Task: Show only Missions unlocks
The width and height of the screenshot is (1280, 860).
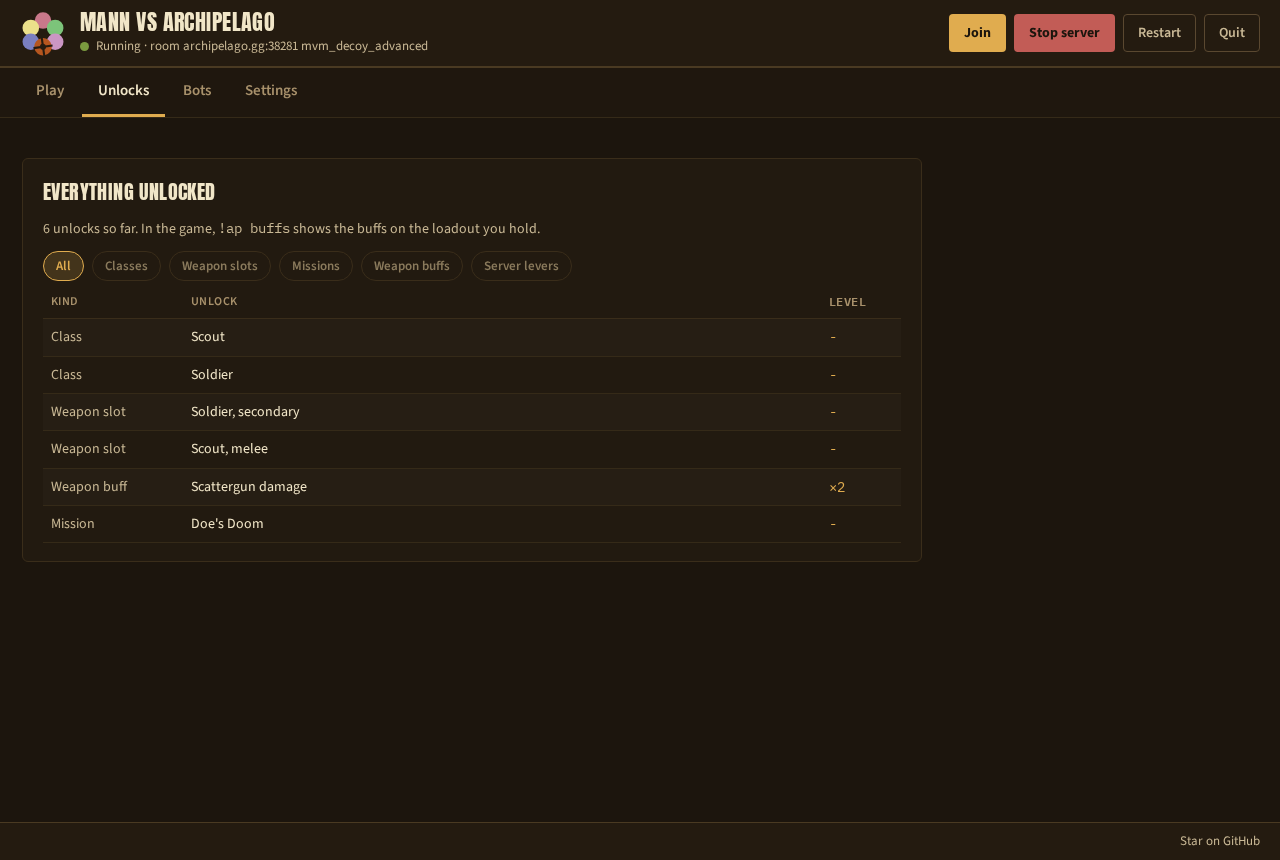Action: tap(316, 266)
